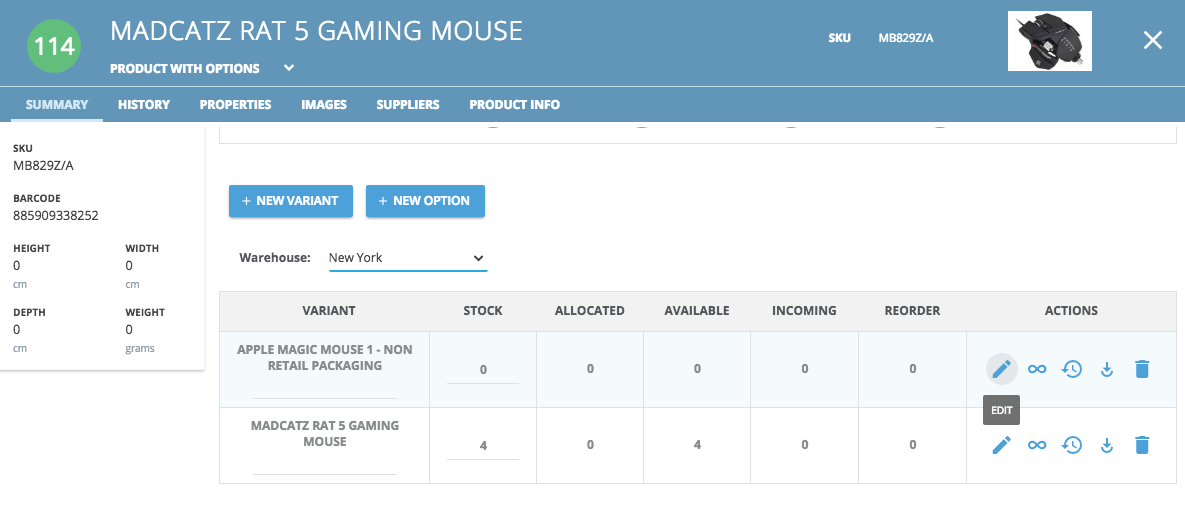1185x527 pixels.
Task: Close the product detail panel
Action: [1153, 41]
